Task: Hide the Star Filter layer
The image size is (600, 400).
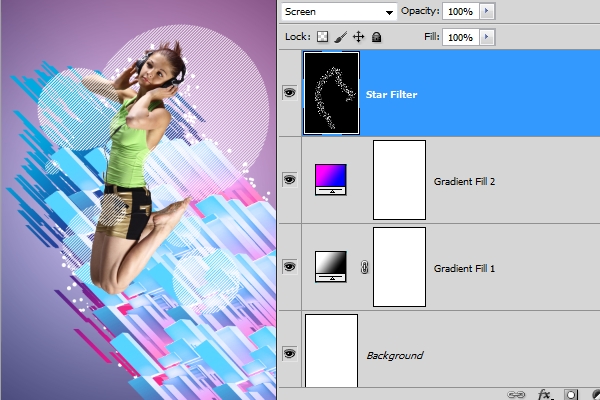Action: point(290,92)
